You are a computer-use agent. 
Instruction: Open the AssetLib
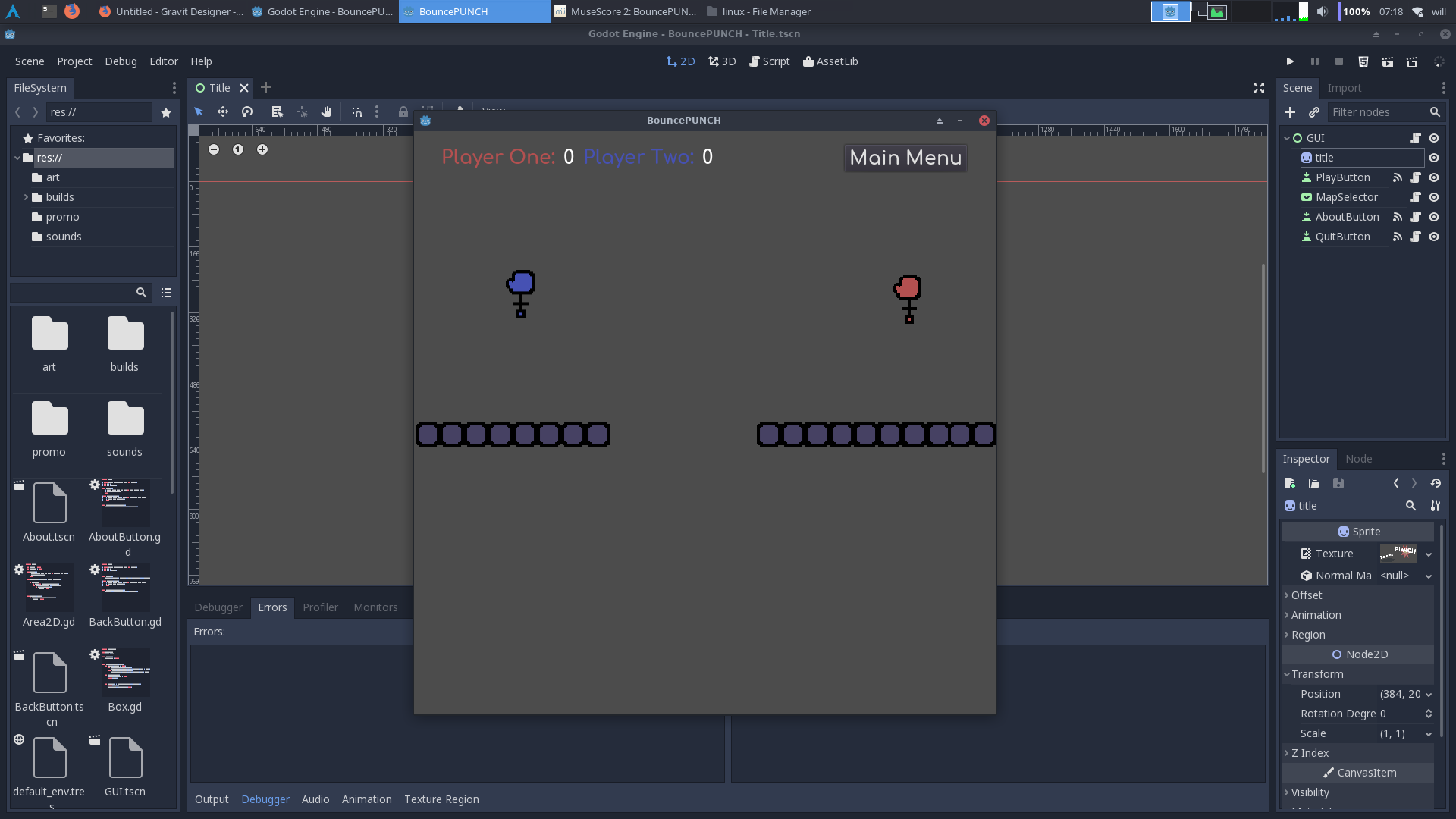click(830, 61)
